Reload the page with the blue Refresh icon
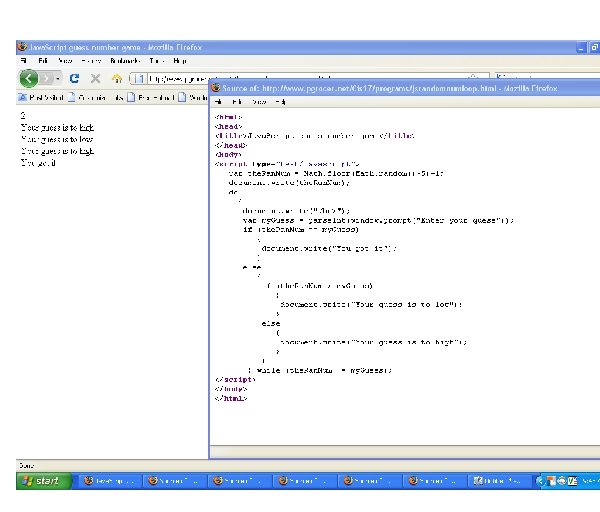 74,78
